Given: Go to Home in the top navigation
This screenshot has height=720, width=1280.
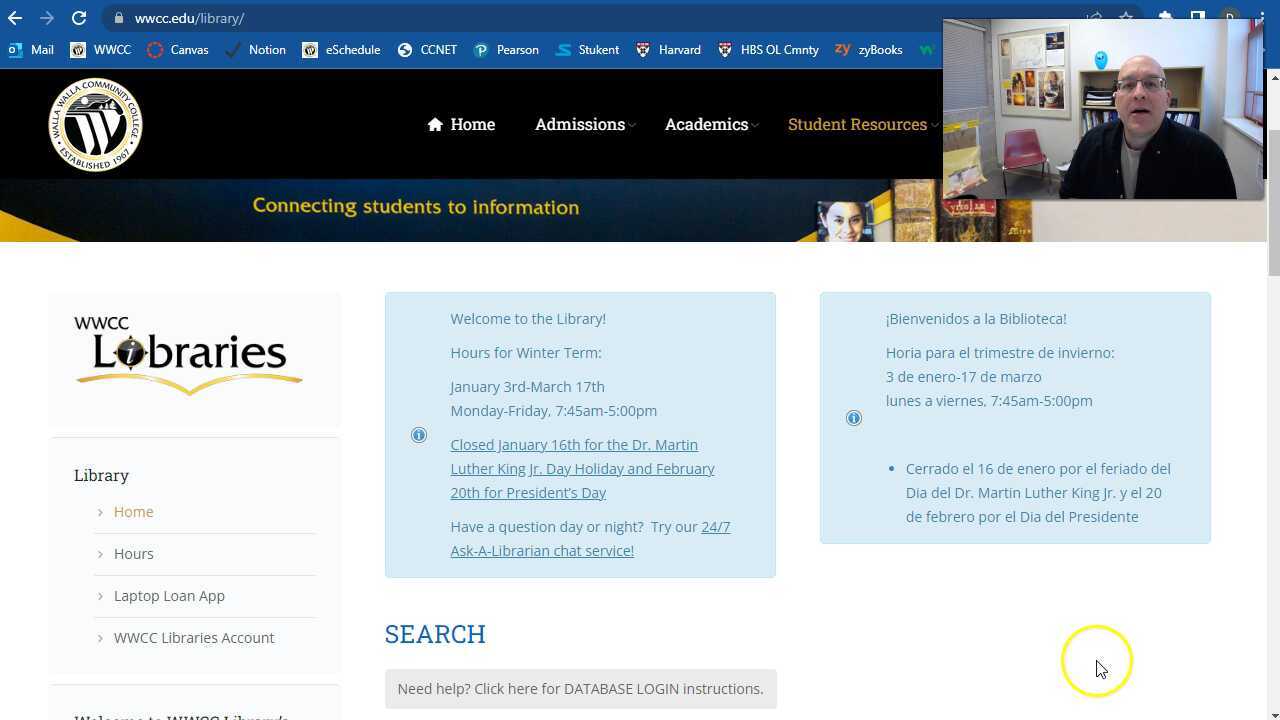Looking at the screenshot, I should coord(461,124).
